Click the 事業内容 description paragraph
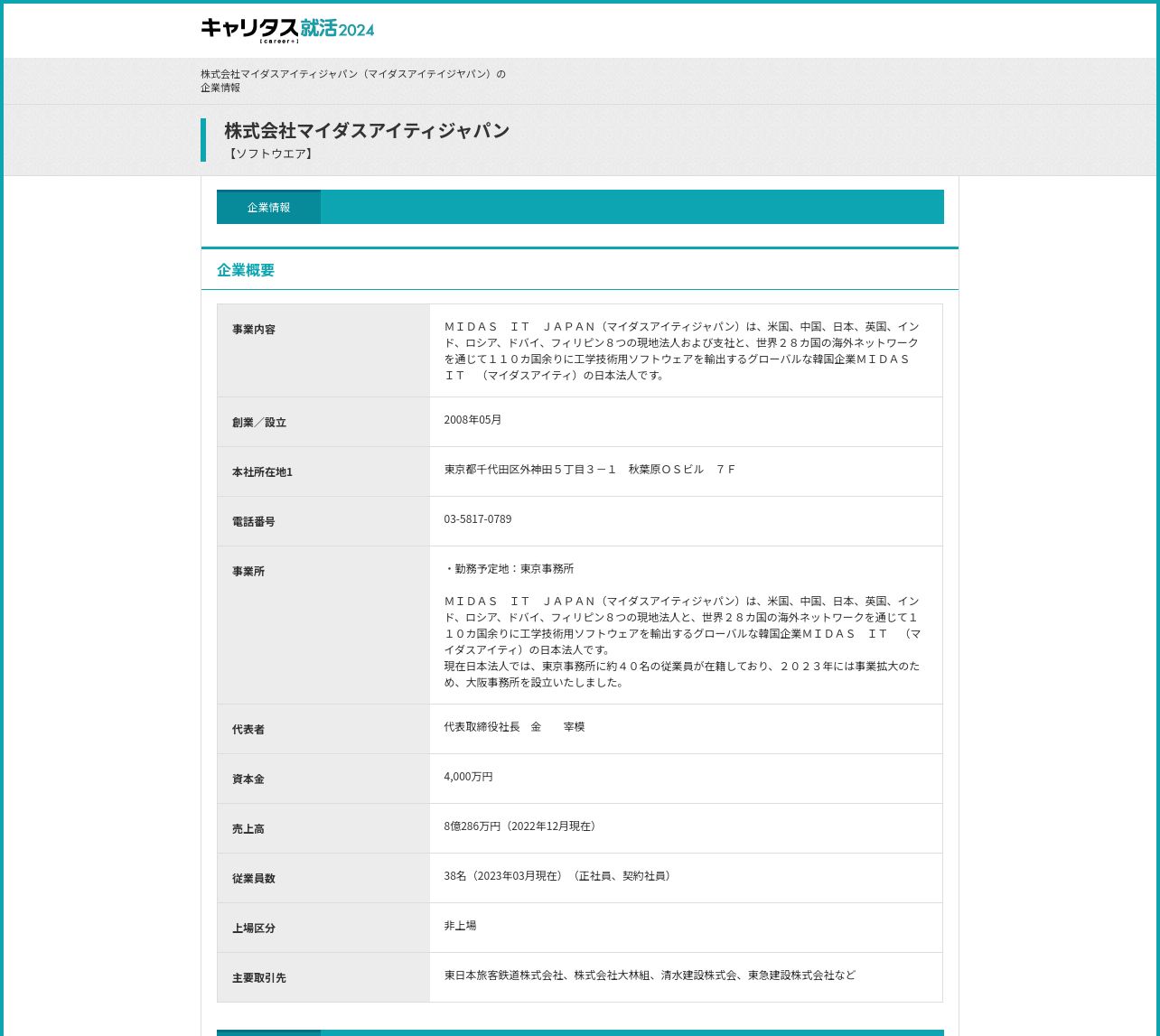 click(683, 350)
